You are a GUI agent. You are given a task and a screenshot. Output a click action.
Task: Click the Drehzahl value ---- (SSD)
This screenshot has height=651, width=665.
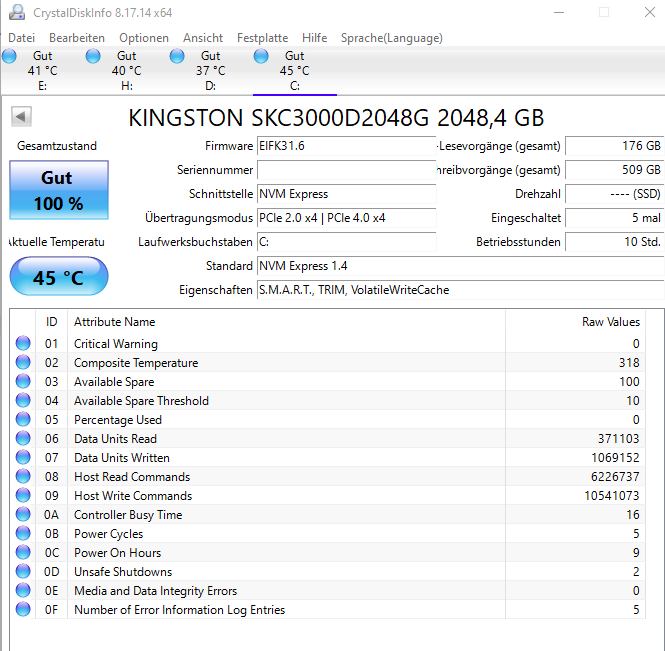(615, 194)
